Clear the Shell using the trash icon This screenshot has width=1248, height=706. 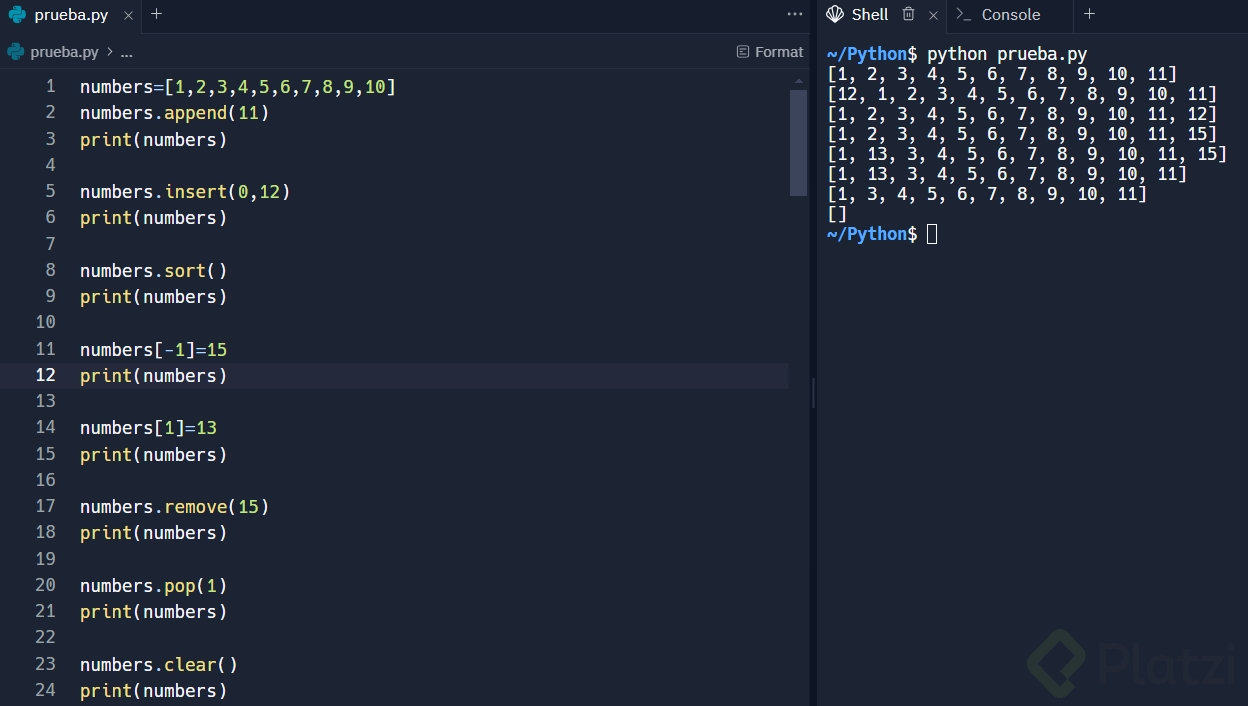[908, 14]
